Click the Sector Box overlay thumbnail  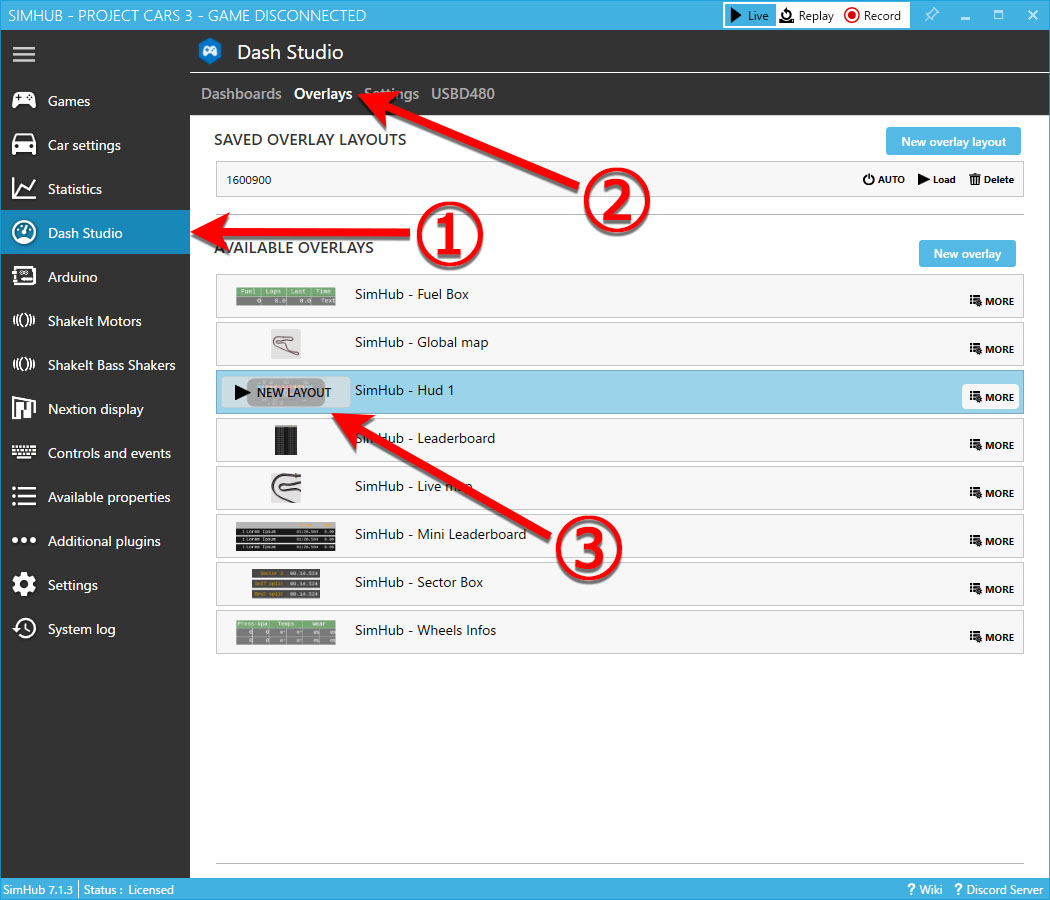pos(285,582)
